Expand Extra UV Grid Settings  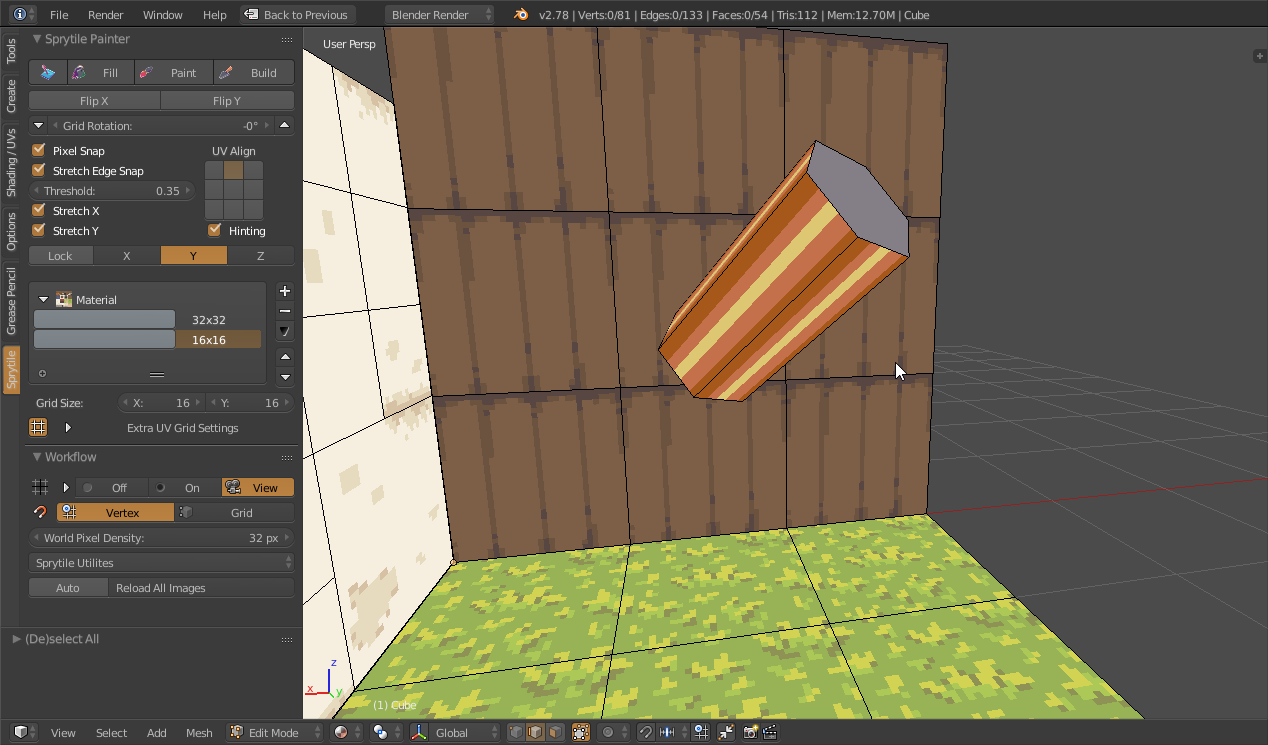[68, 428]
